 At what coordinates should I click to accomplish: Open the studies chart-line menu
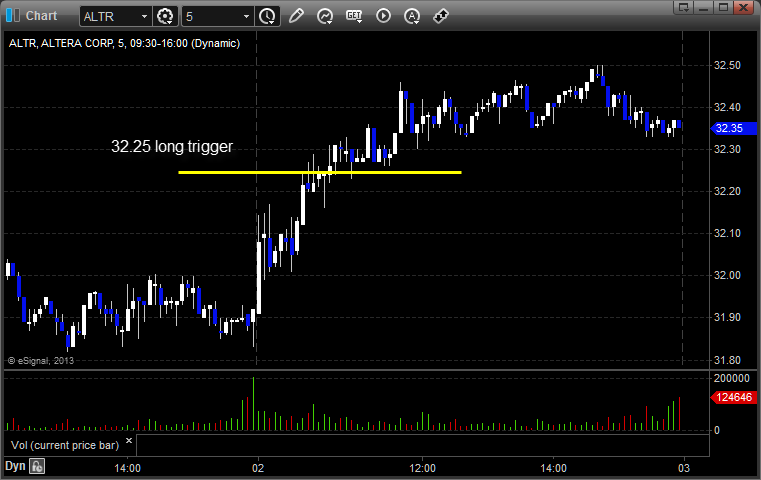325,16
